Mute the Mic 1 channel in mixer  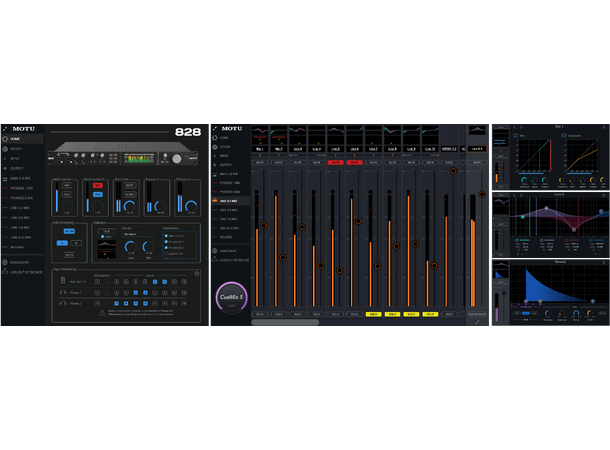tap(260, 162)
